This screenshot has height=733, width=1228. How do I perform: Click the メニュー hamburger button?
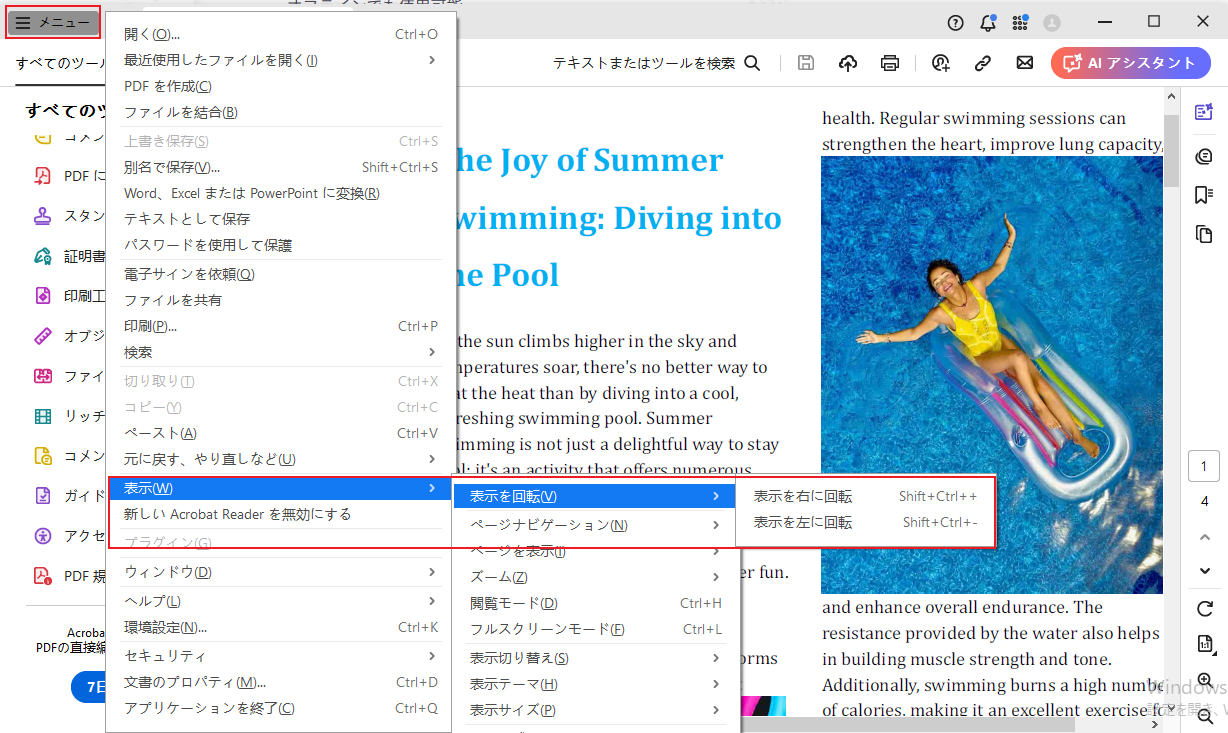[x=53, y=22]
